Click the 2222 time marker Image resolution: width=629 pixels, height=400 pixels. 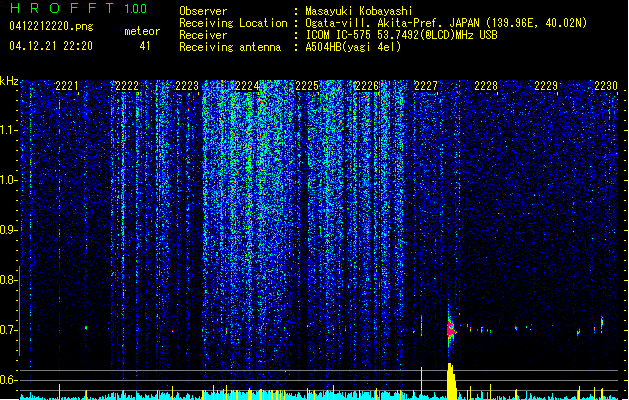click(x=127, y=86)
